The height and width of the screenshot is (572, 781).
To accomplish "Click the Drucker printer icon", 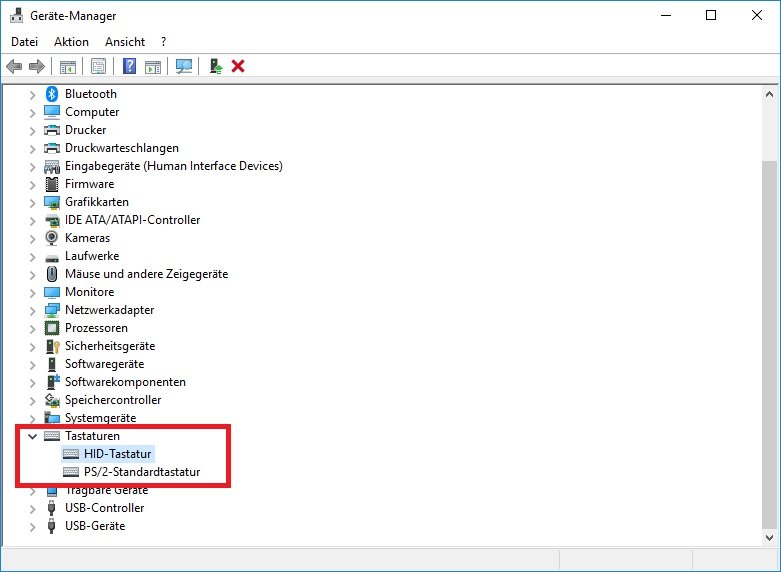I will pos(52,130).
